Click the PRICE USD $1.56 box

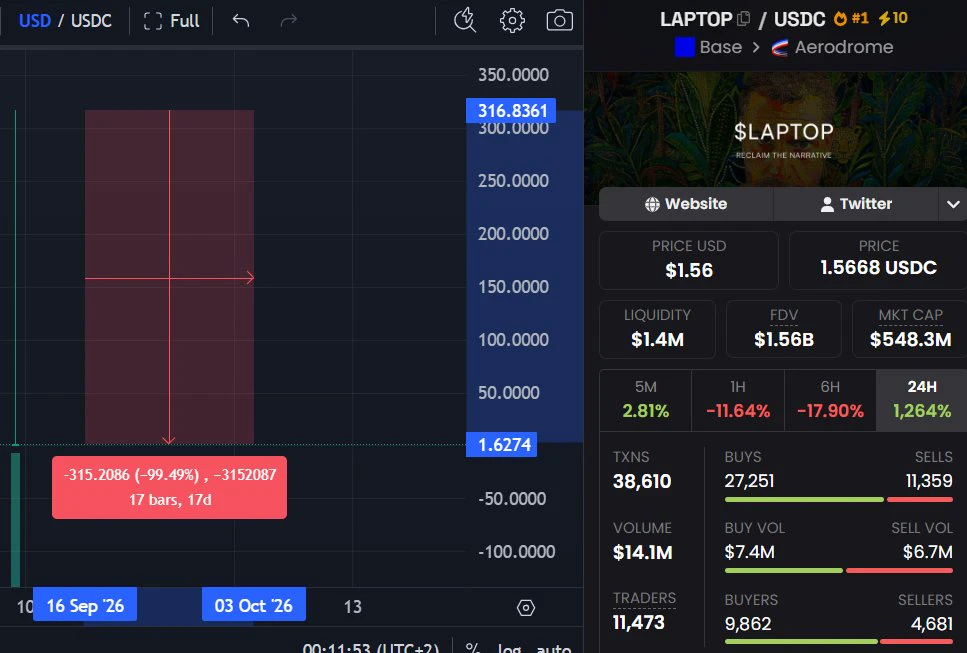pyautogui.click(x=689, y=260)
